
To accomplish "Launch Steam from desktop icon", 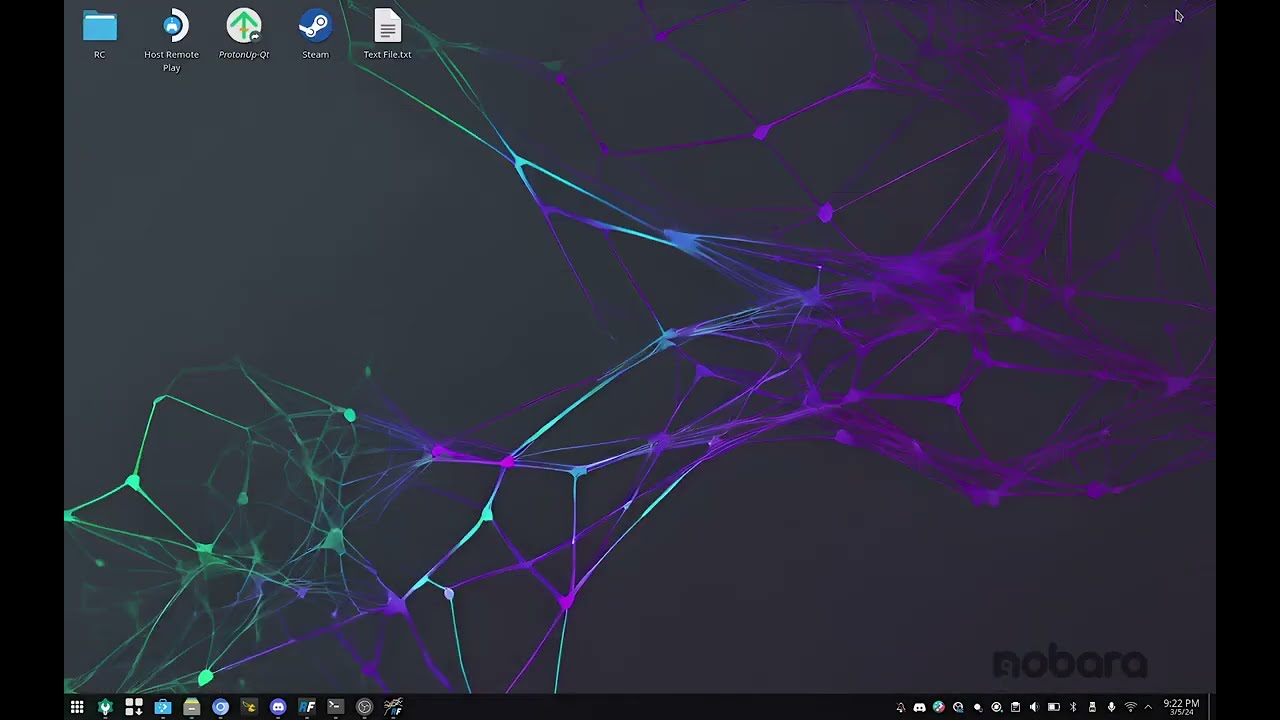I will pos(315,34).
